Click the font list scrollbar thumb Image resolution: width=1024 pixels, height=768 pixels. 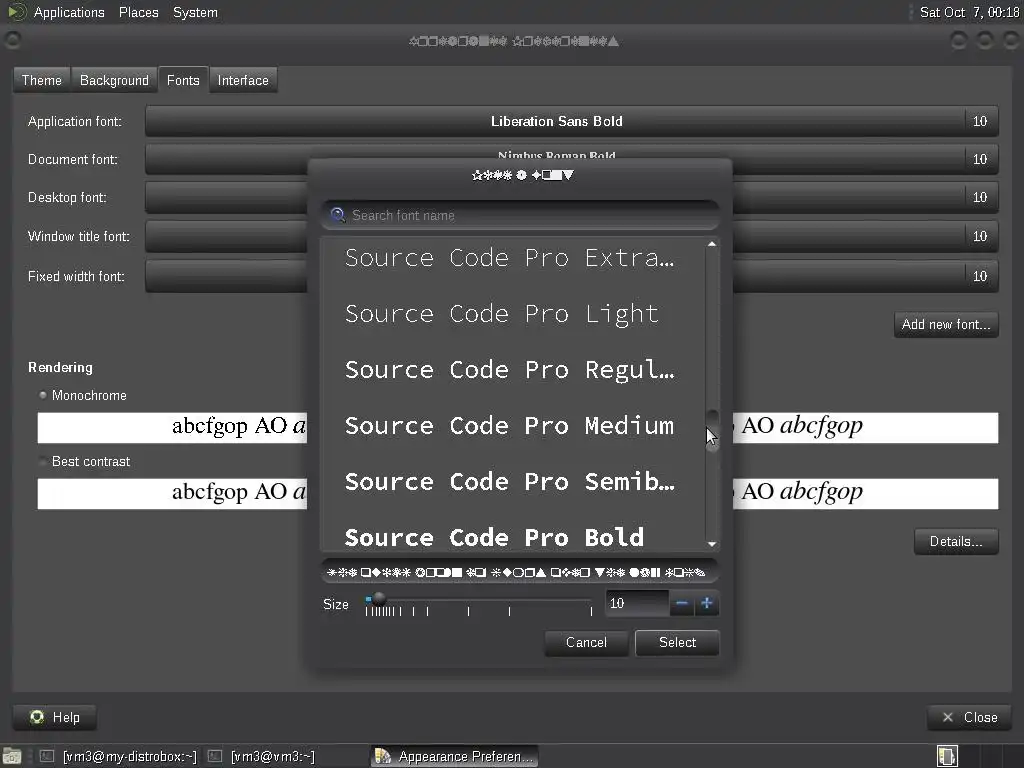[712, 431]
